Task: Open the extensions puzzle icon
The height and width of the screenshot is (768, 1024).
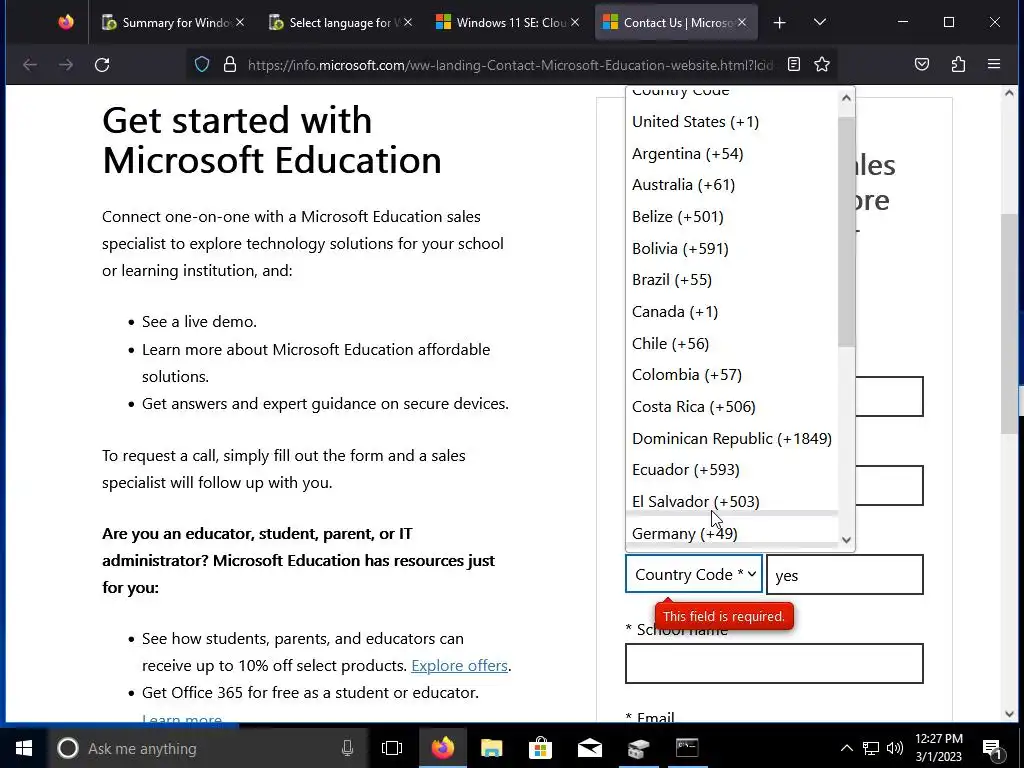Action: pos(958,64)
